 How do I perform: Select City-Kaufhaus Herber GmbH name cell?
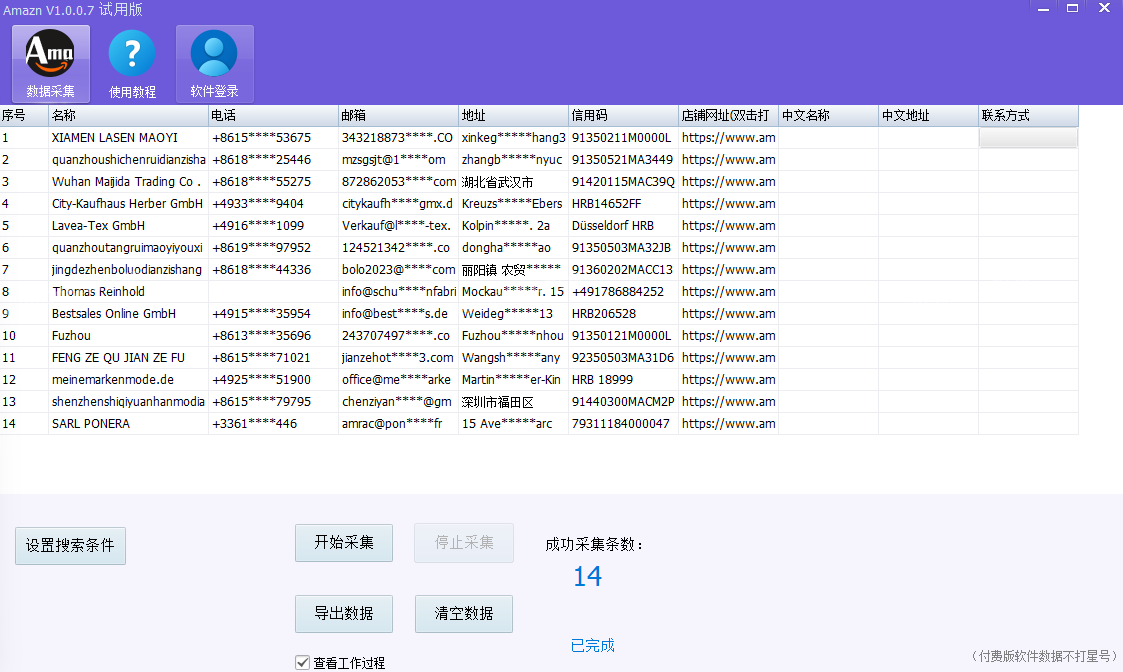point(128,203)
